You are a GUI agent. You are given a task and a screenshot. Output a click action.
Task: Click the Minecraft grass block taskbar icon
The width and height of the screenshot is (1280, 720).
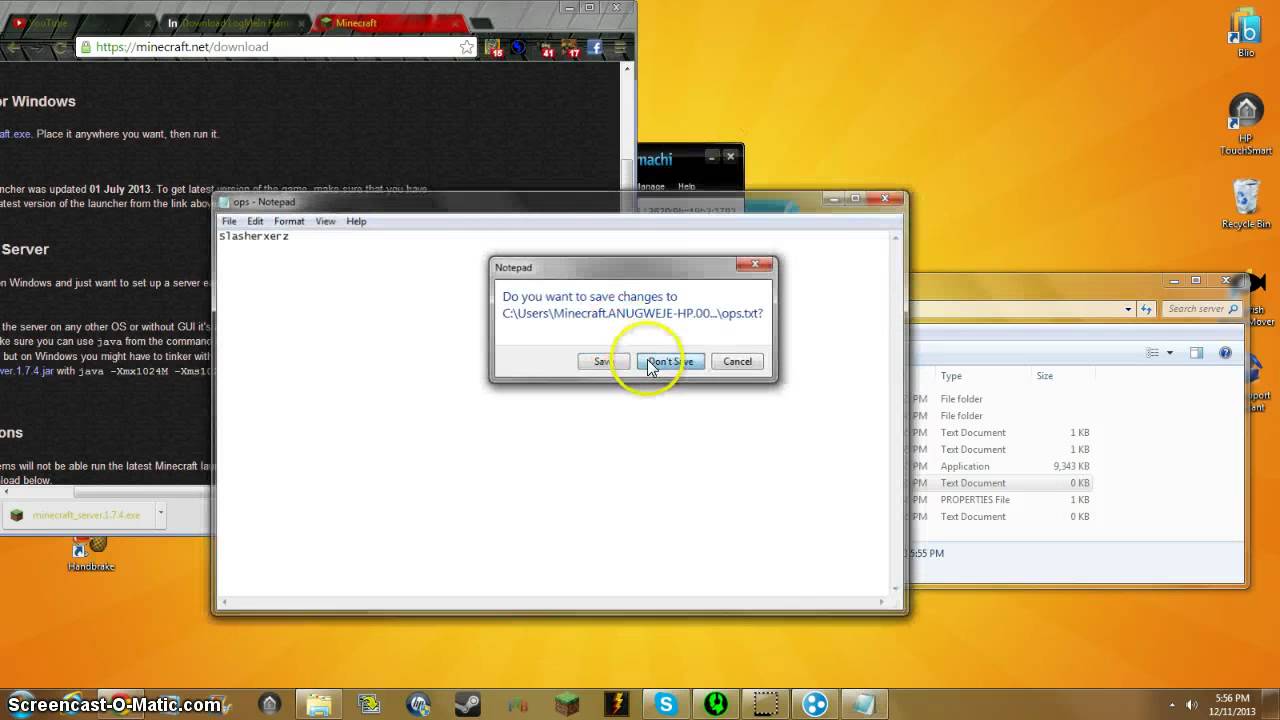point(567,704)
